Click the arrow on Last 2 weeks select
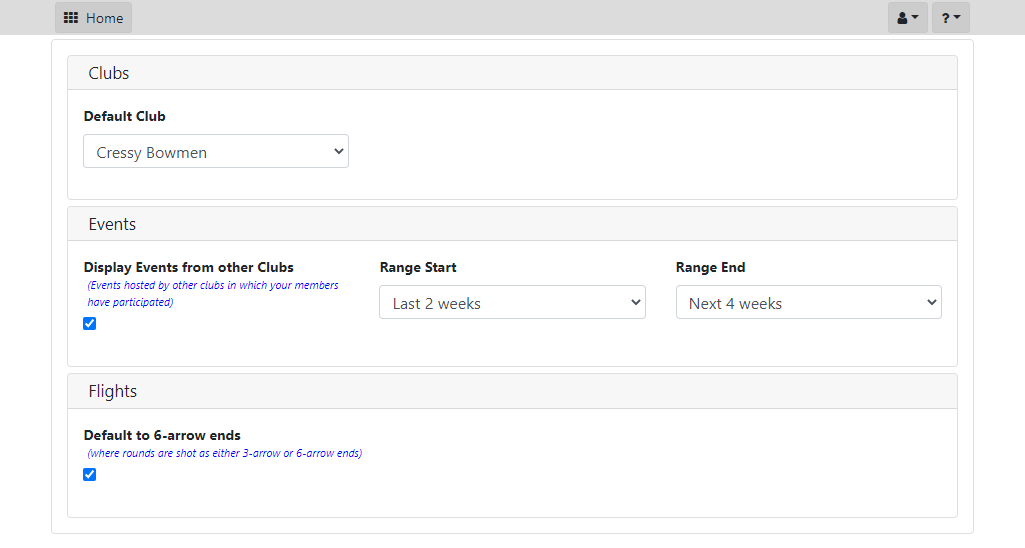 (635, 302)
